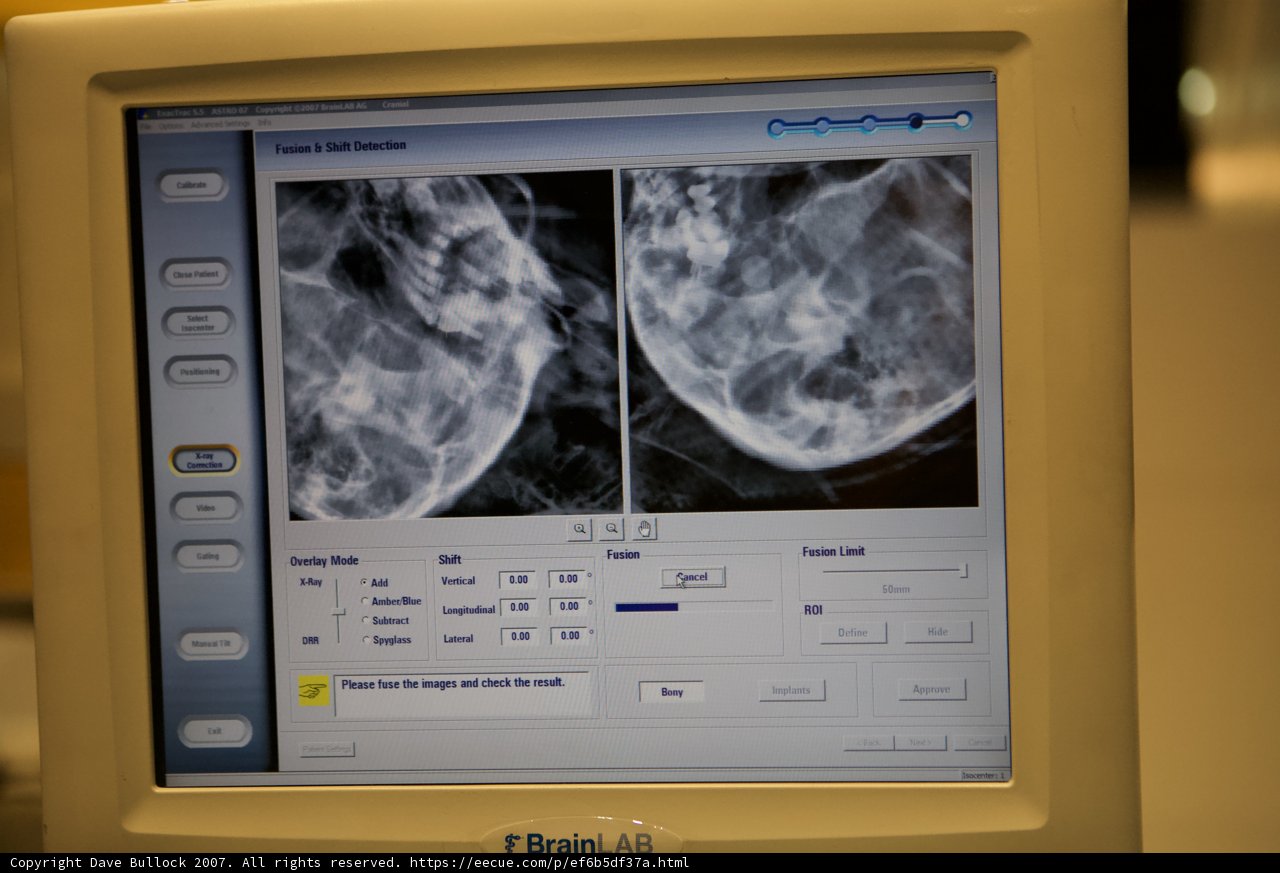Open the Positioning step
This screenshot has height=873, width=1280.
pos(201,371)
